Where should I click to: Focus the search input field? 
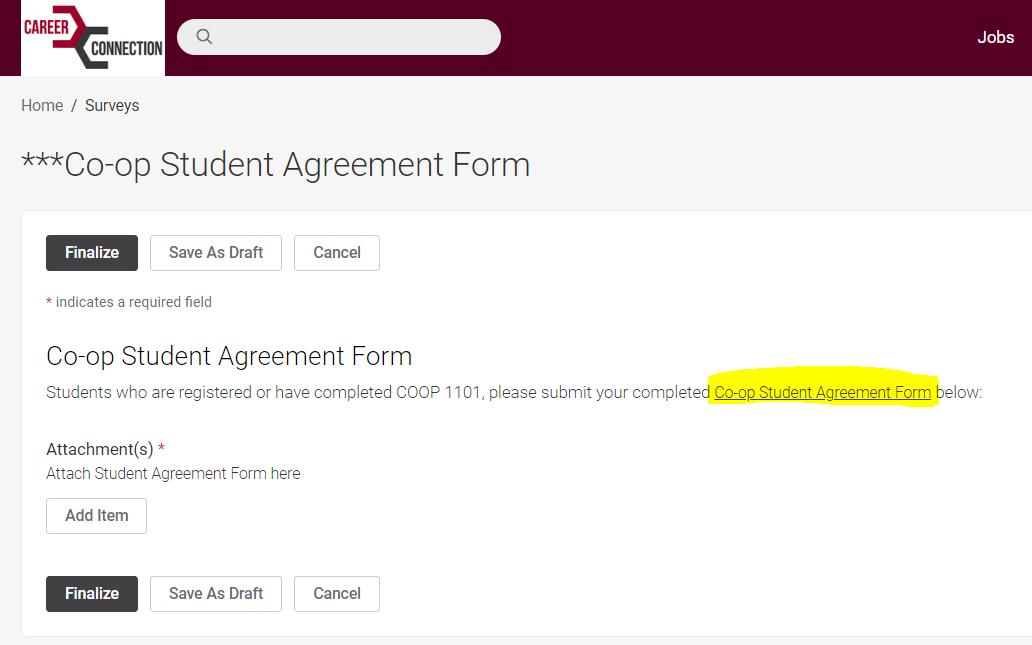click(350, 37)
